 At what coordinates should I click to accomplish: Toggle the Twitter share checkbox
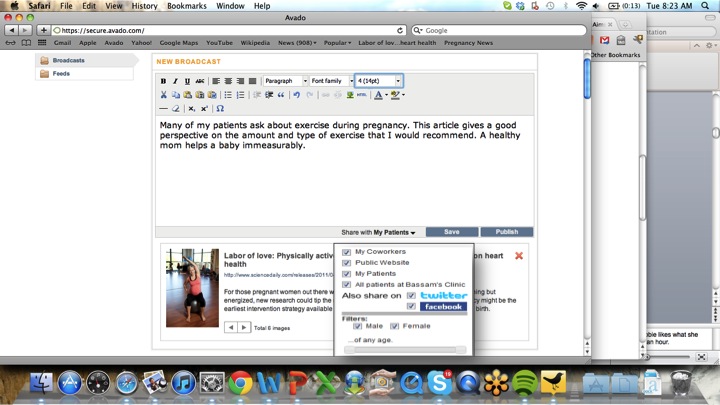pyautogui.click(x=411, y=296)
